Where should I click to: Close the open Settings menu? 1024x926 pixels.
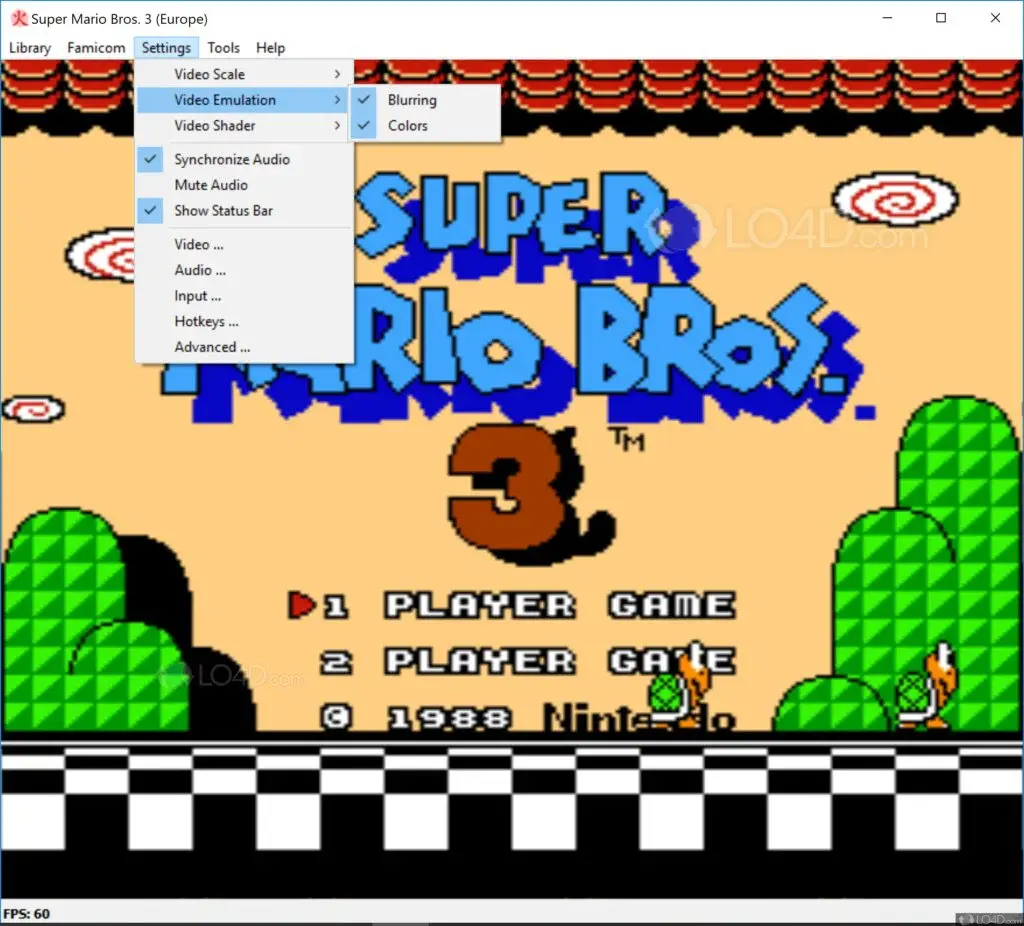(166, 48)
